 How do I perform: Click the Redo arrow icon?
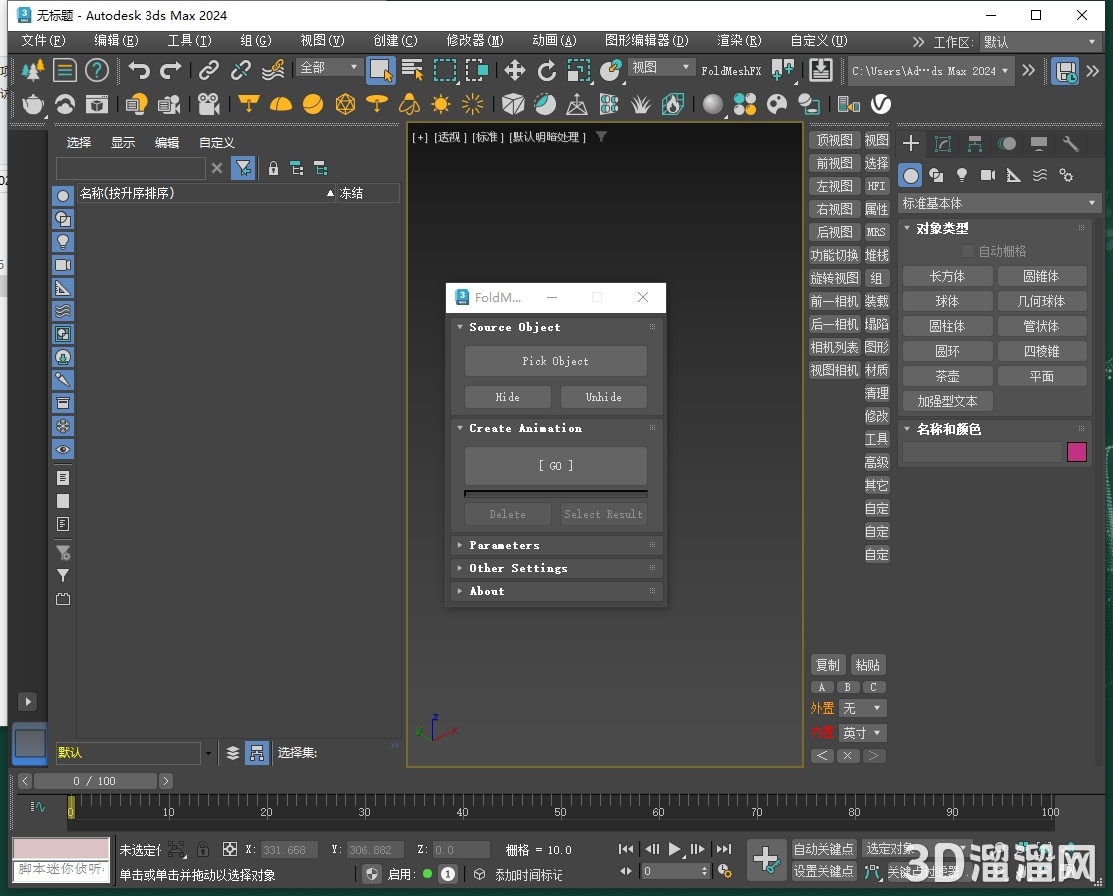pos(170,70)
